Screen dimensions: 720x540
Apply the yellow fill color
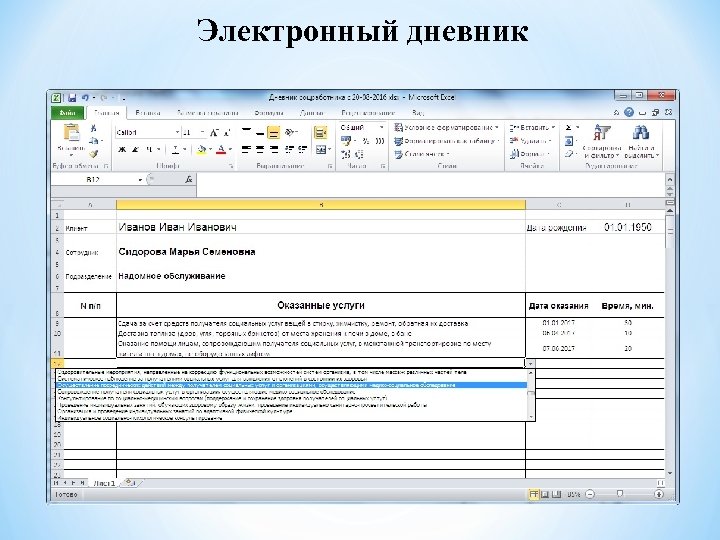202,149
